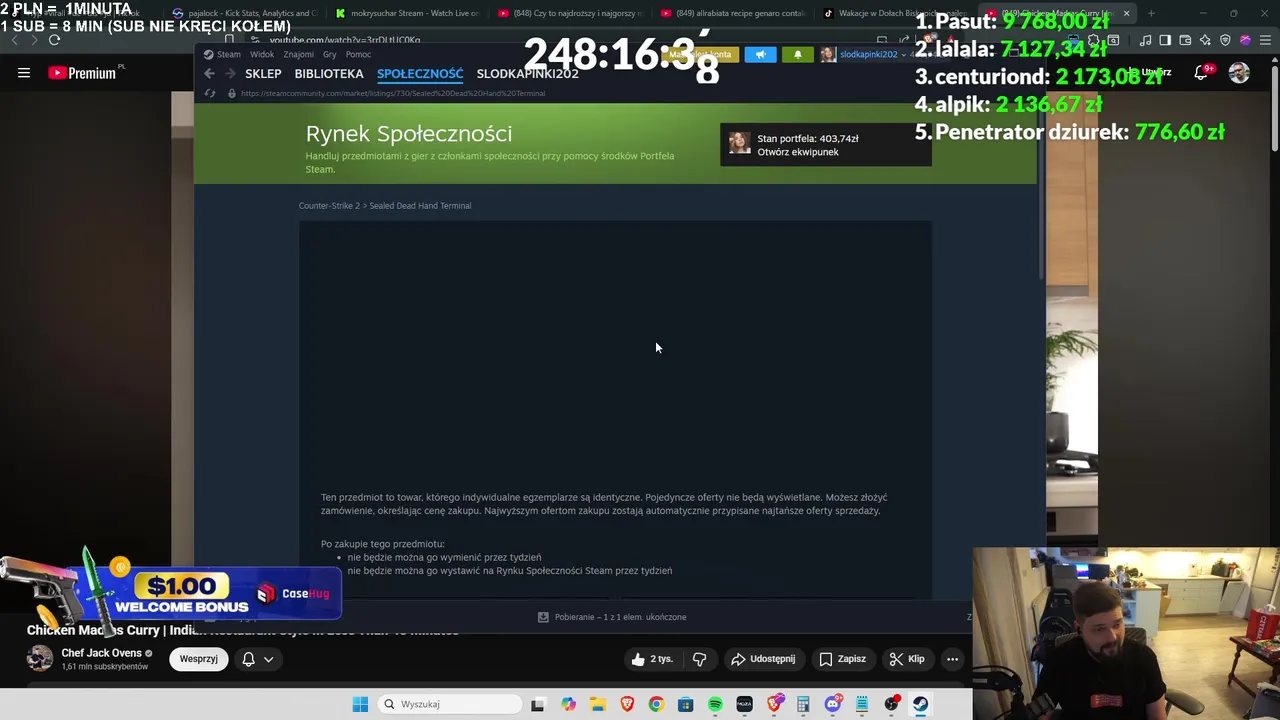Reload the browser page
Viewport: 1280px width, 720px height.
point(54,40)
